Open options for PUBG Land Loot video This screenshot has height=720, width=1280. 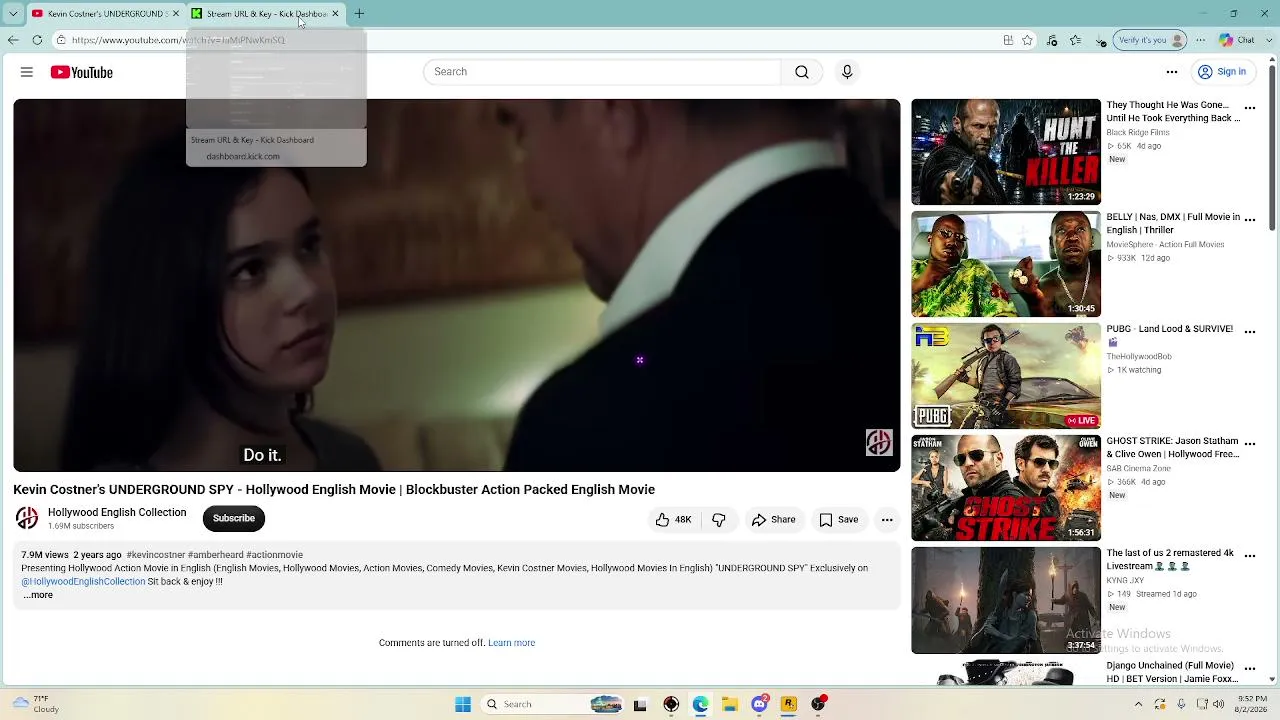[x=1250, y=331]
